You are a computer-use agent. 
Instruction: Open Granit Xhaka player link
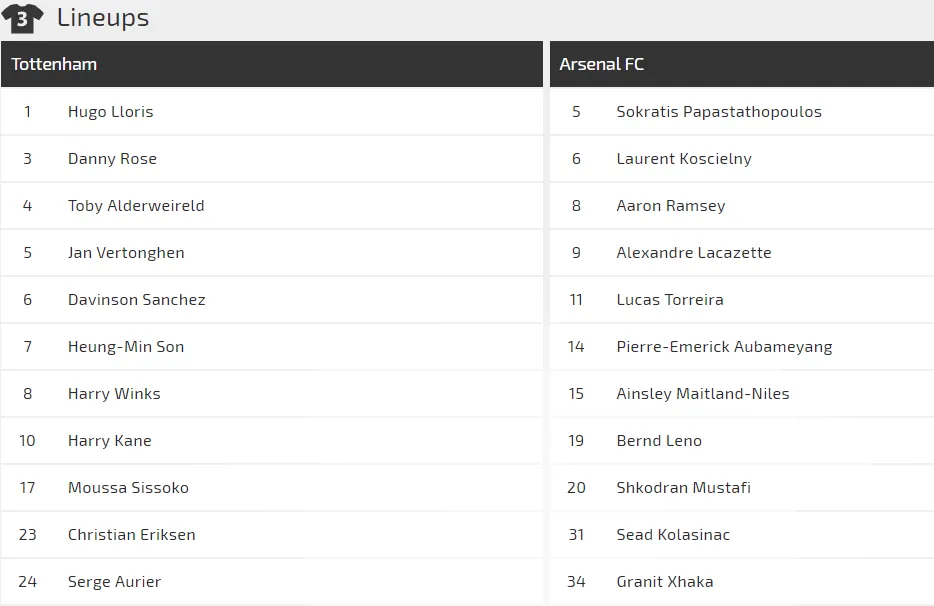[x=664, y=582]
